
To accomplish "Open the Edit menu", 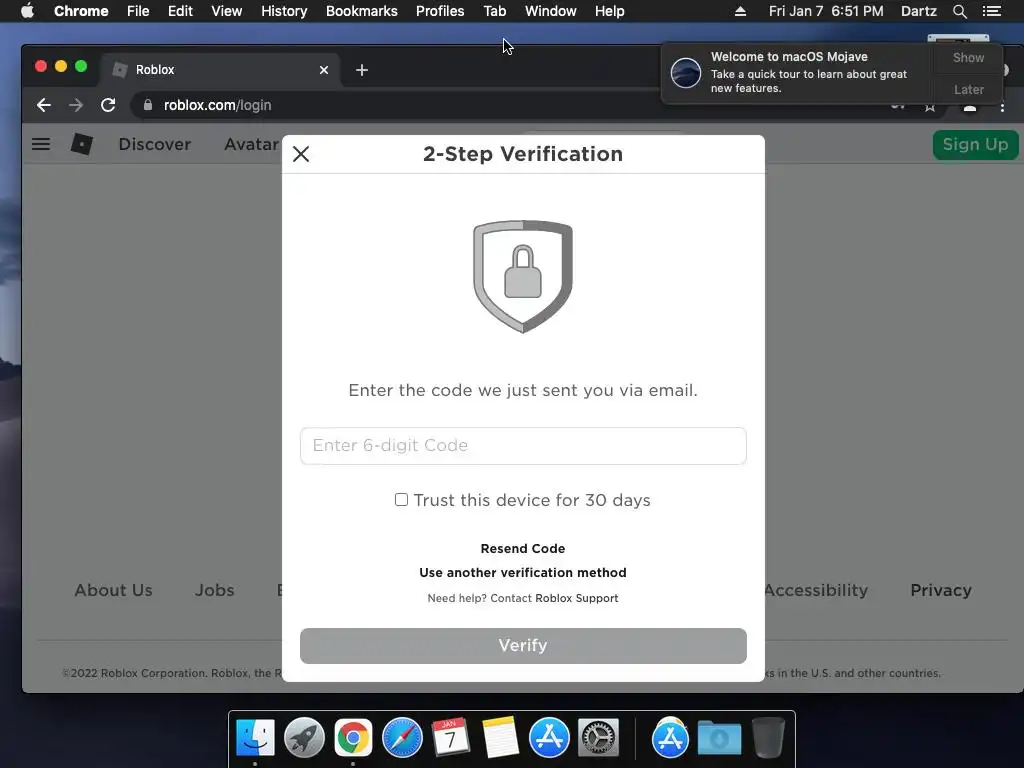I will [x=180, y=11].
